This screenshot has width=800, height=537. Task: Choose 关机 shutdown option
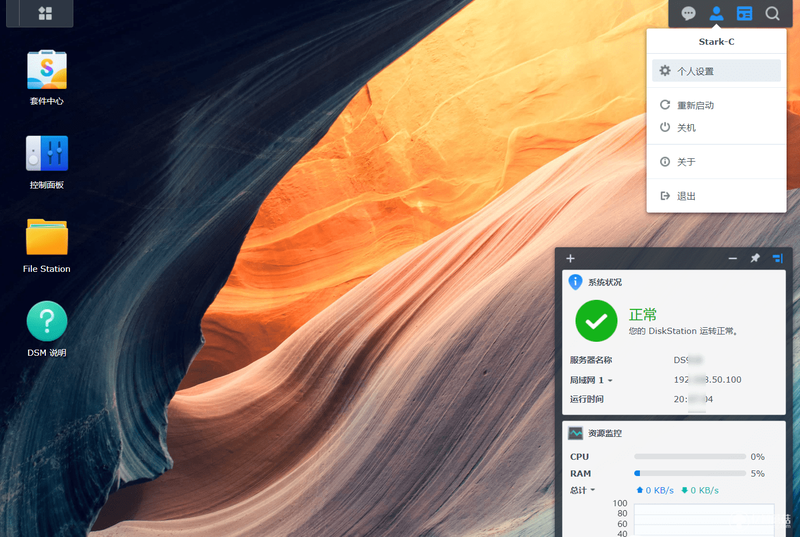[x=716, y=127]
